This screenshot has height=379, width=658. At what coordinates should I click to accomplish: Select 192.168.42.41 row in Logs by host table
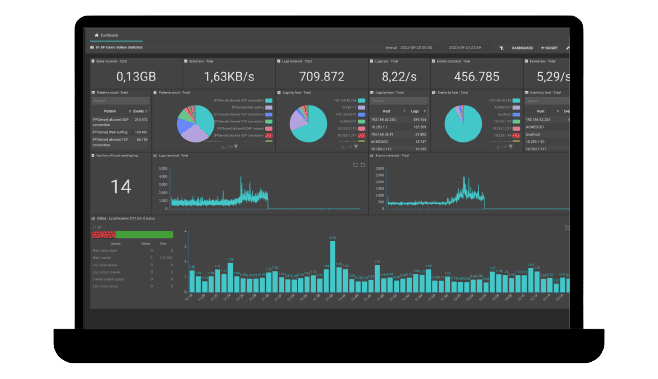(x=399, y=134)
